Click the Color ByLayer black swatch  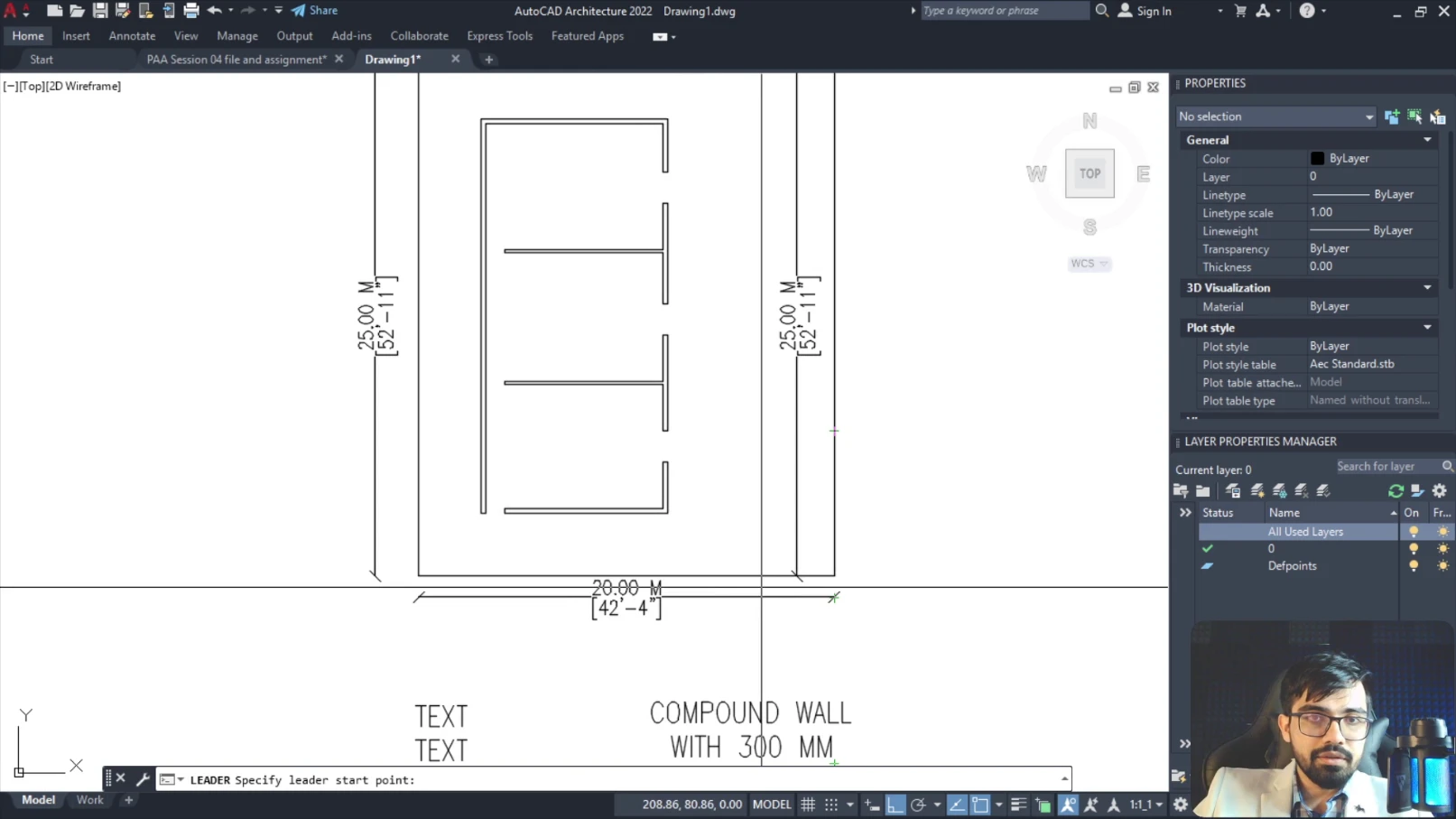click(x=1317, y=158)
